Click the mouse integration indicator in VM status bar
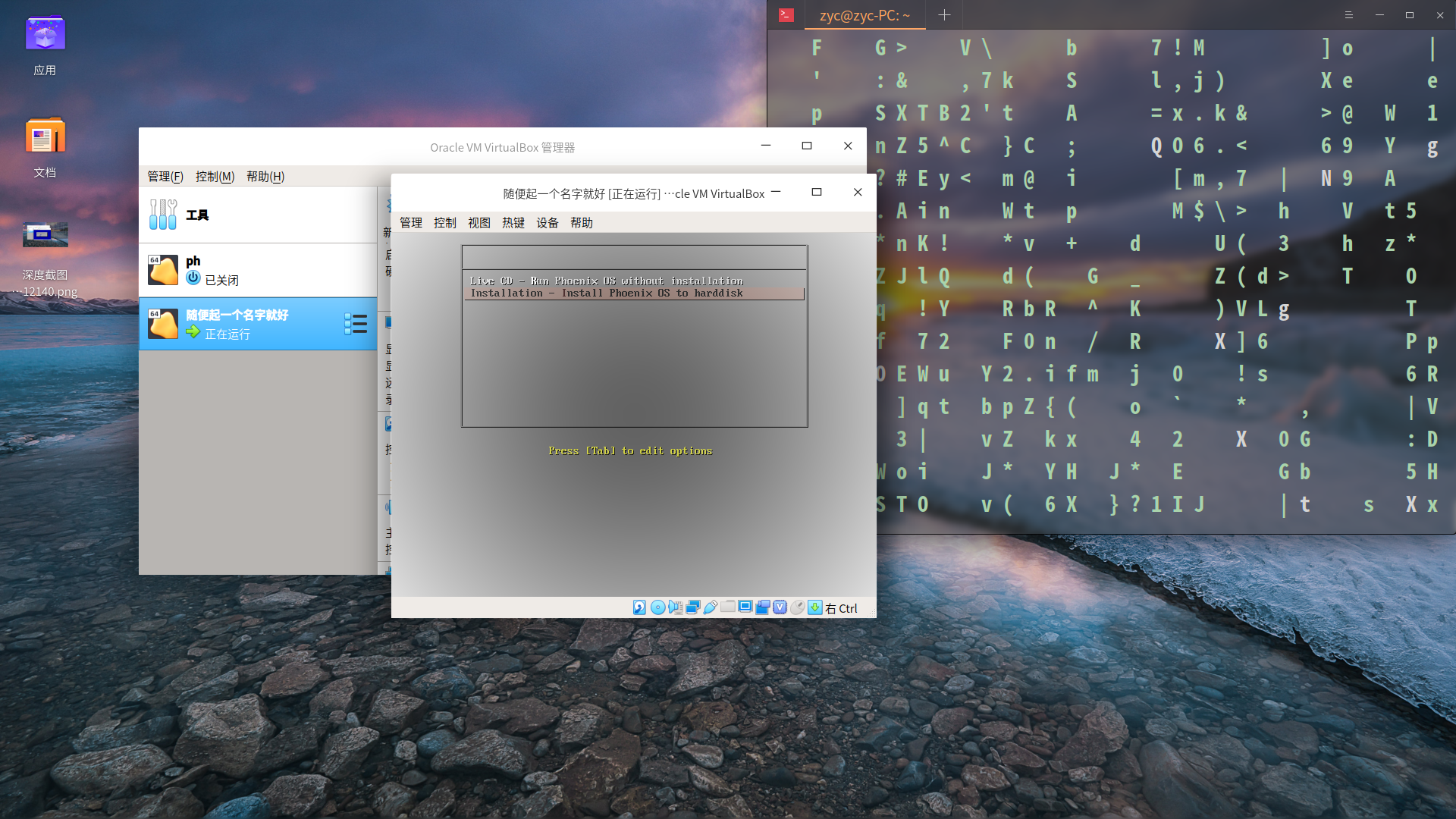Screen dimensions: 1456x819 coord(797,607)
